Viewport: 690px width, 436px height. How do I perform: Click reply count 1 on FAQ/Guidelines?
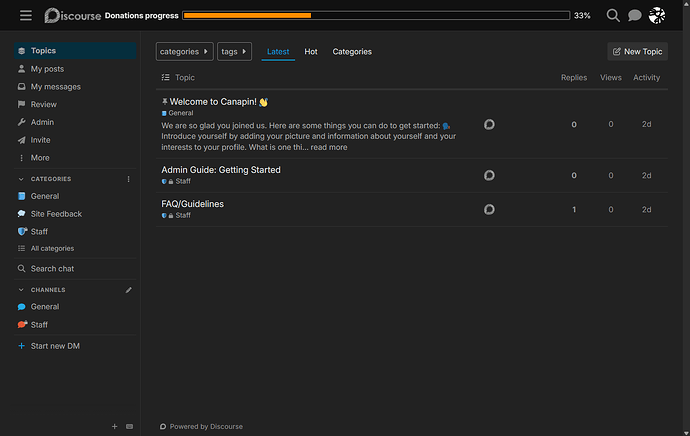574,210
